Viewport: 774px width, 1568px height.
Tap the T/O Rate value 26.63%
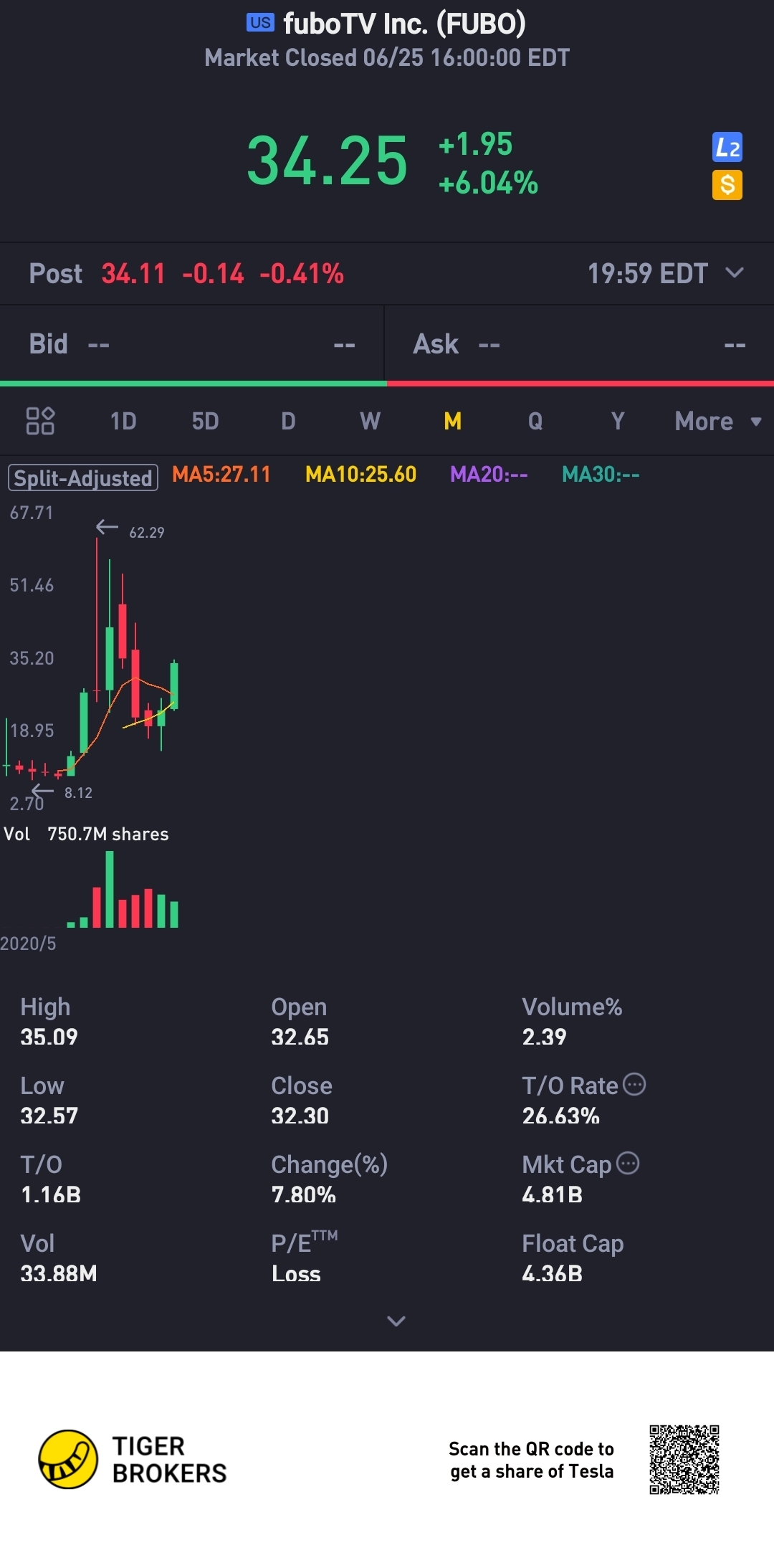tap(560, 1116)
